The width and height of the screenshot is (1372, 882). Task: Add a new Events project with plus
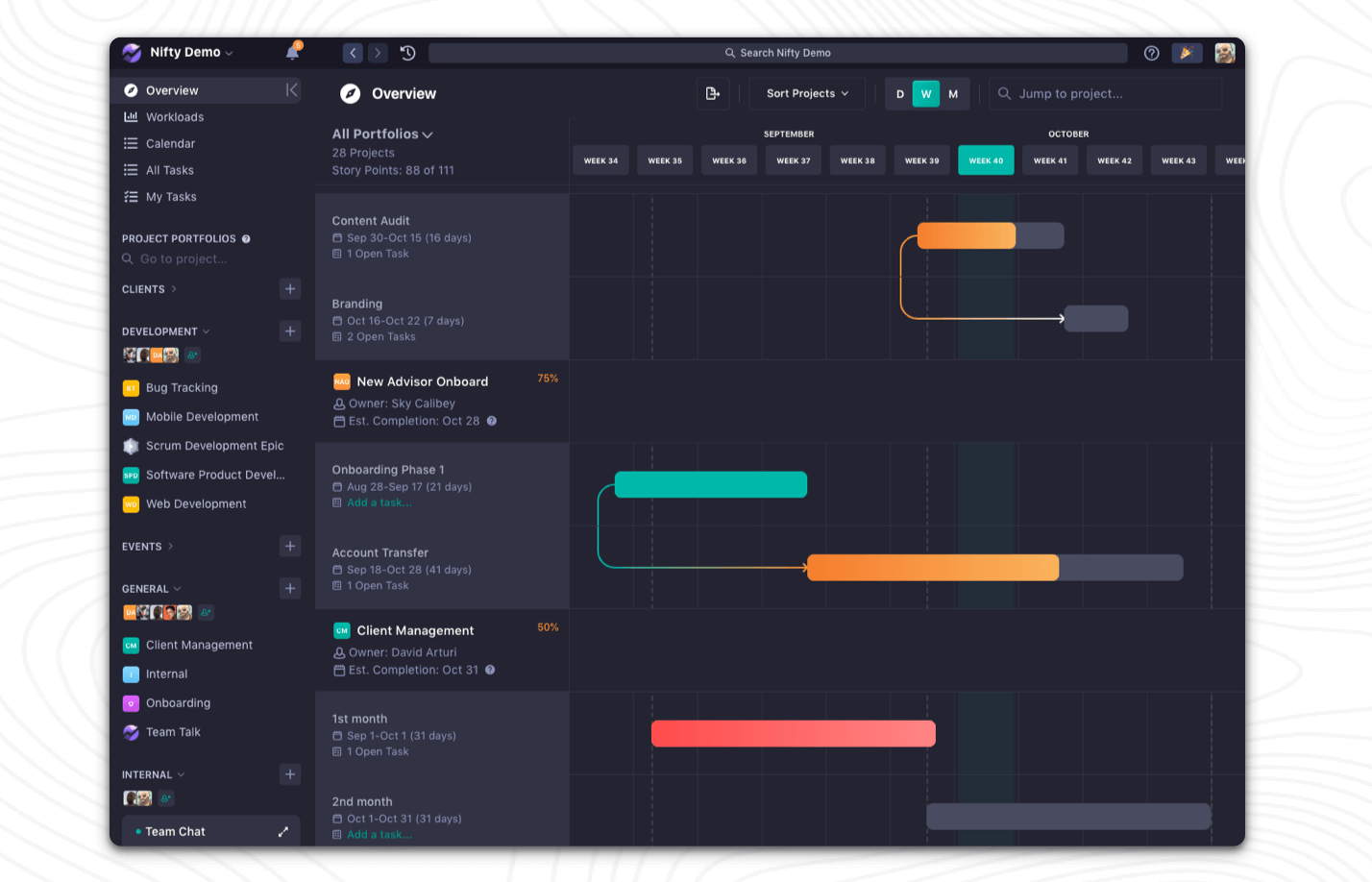point(290,547)
